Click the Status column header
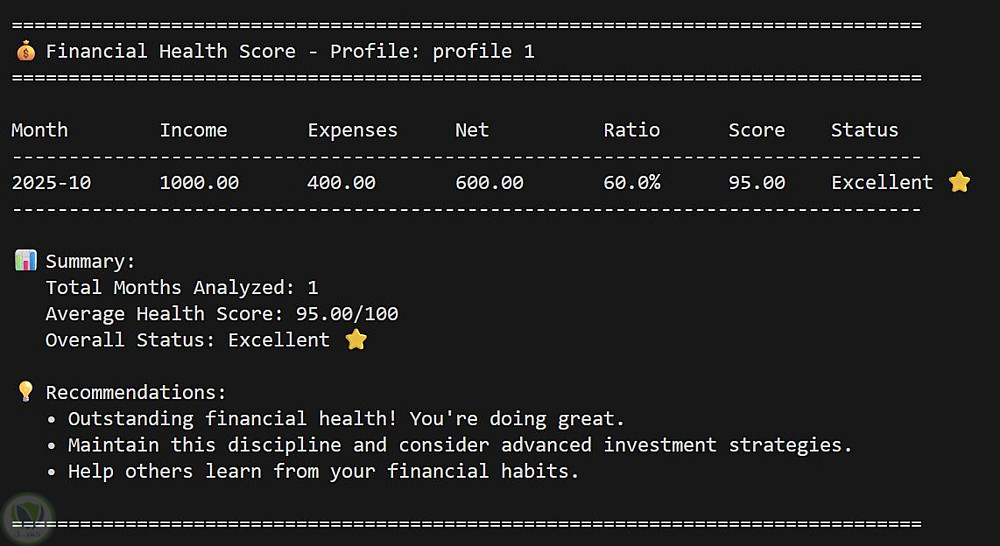 pyautogui.click(x=864, y=130)
